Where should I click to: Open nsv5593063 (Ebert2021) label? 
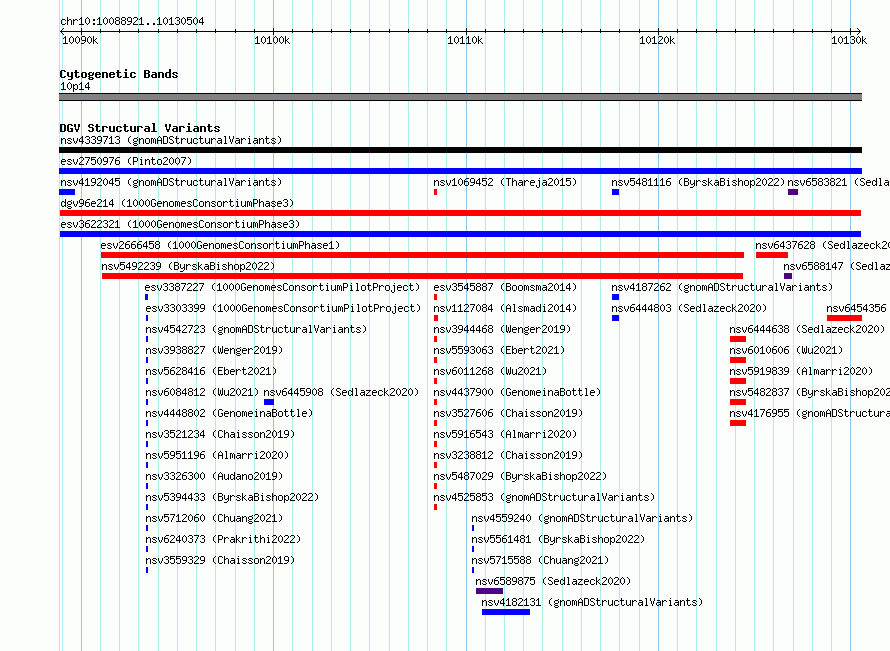499,350
